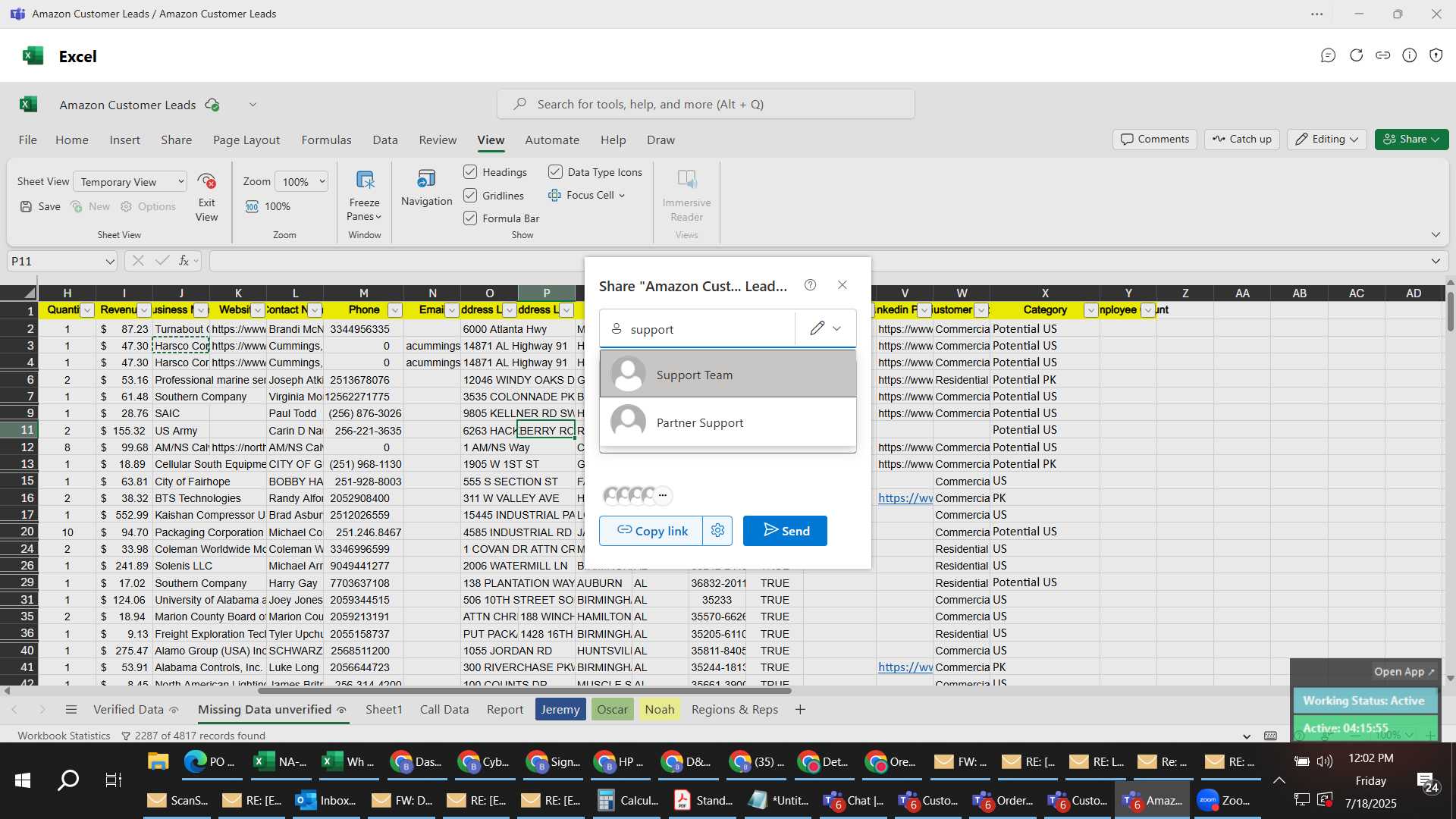
Task: Click Workbook Statistics in status bar
Action: 64,736
